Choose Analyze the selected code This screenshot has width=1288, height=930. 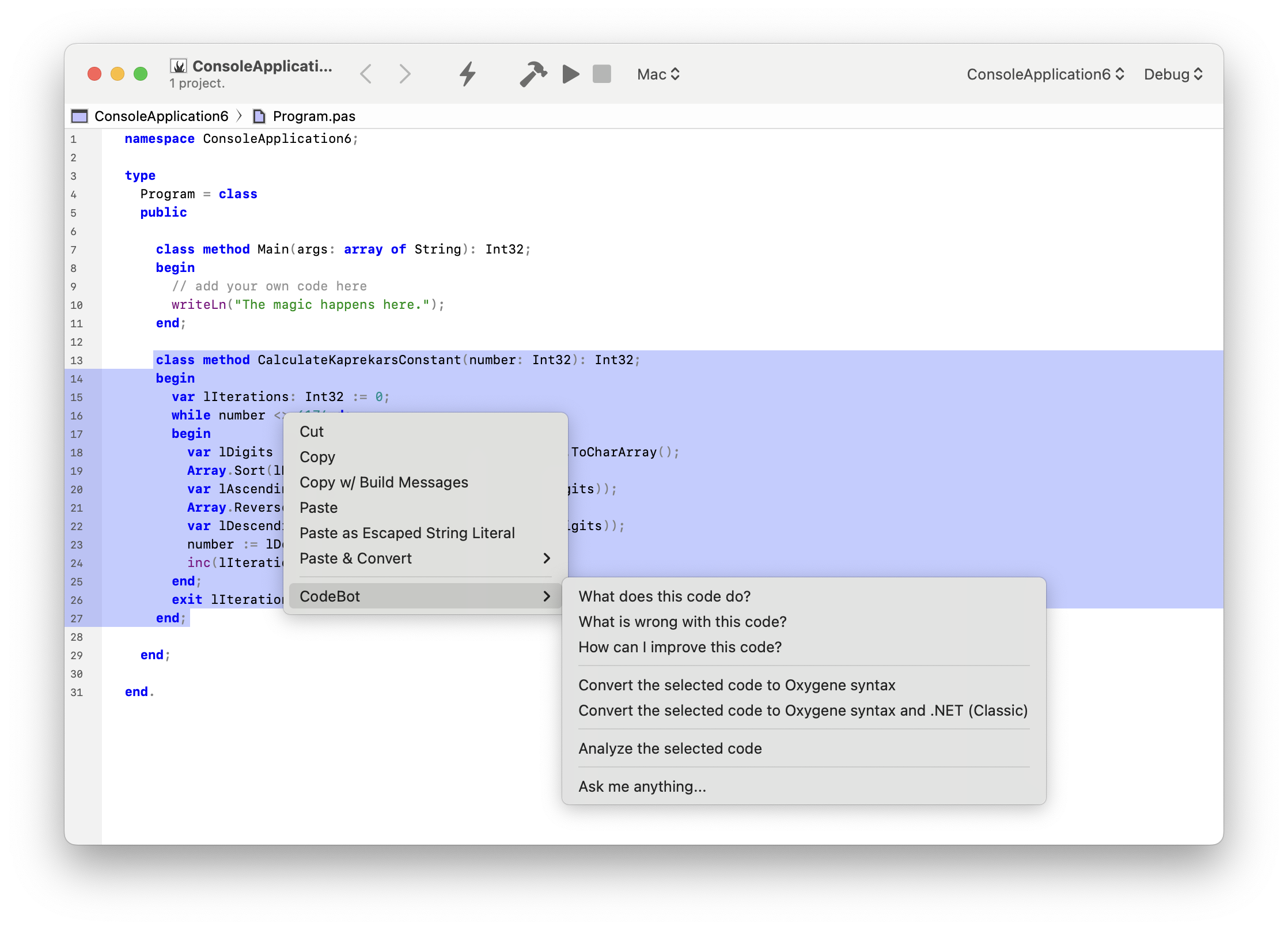point(804,748)
